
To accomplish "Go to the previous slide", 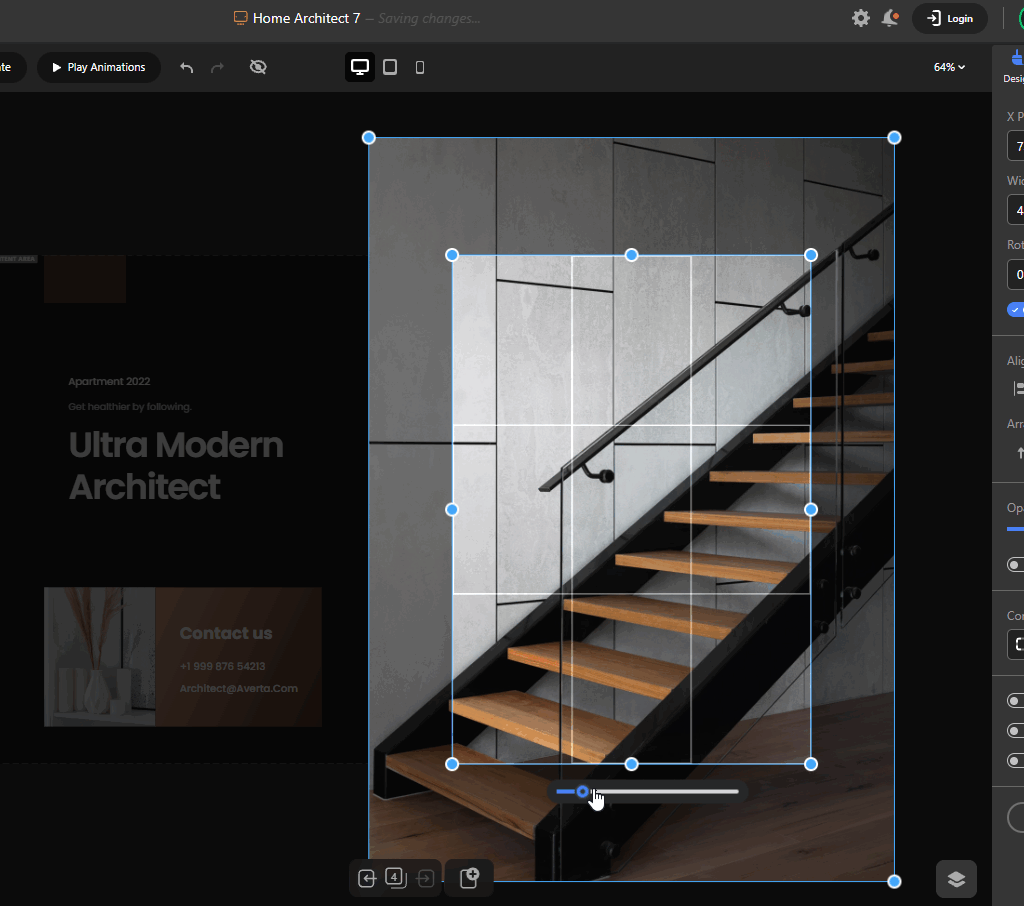I will [367, 879].
